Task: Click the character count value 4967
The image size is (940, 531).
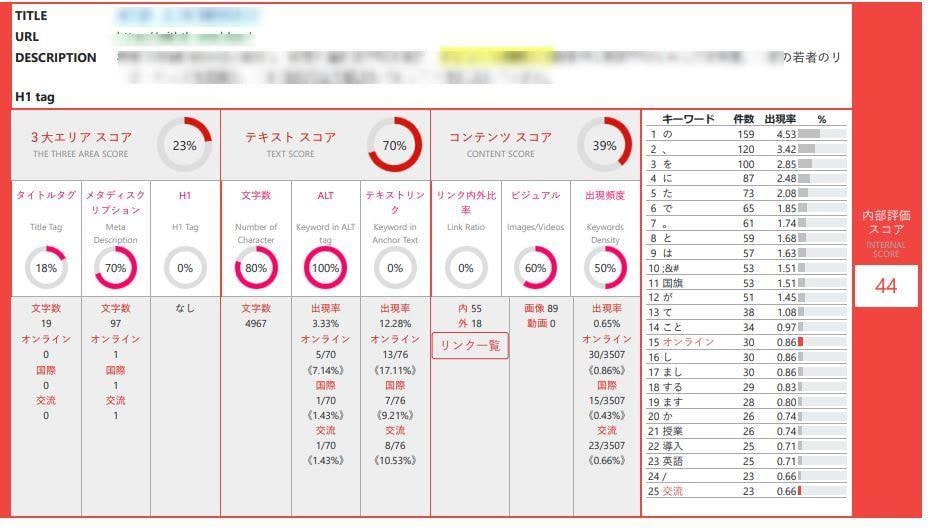Action: pyautogui.click(x=256, y=324)
